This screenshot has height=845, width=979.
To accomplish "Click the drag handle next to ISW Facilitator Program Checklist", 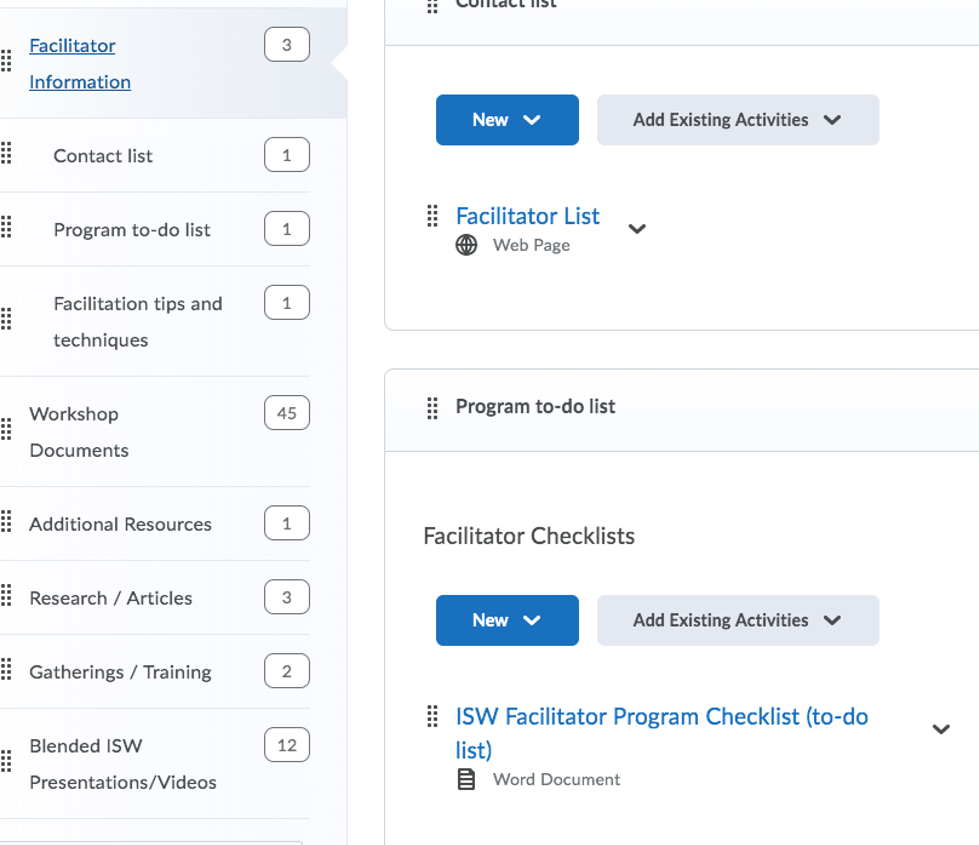I will [x=433, y=716].
